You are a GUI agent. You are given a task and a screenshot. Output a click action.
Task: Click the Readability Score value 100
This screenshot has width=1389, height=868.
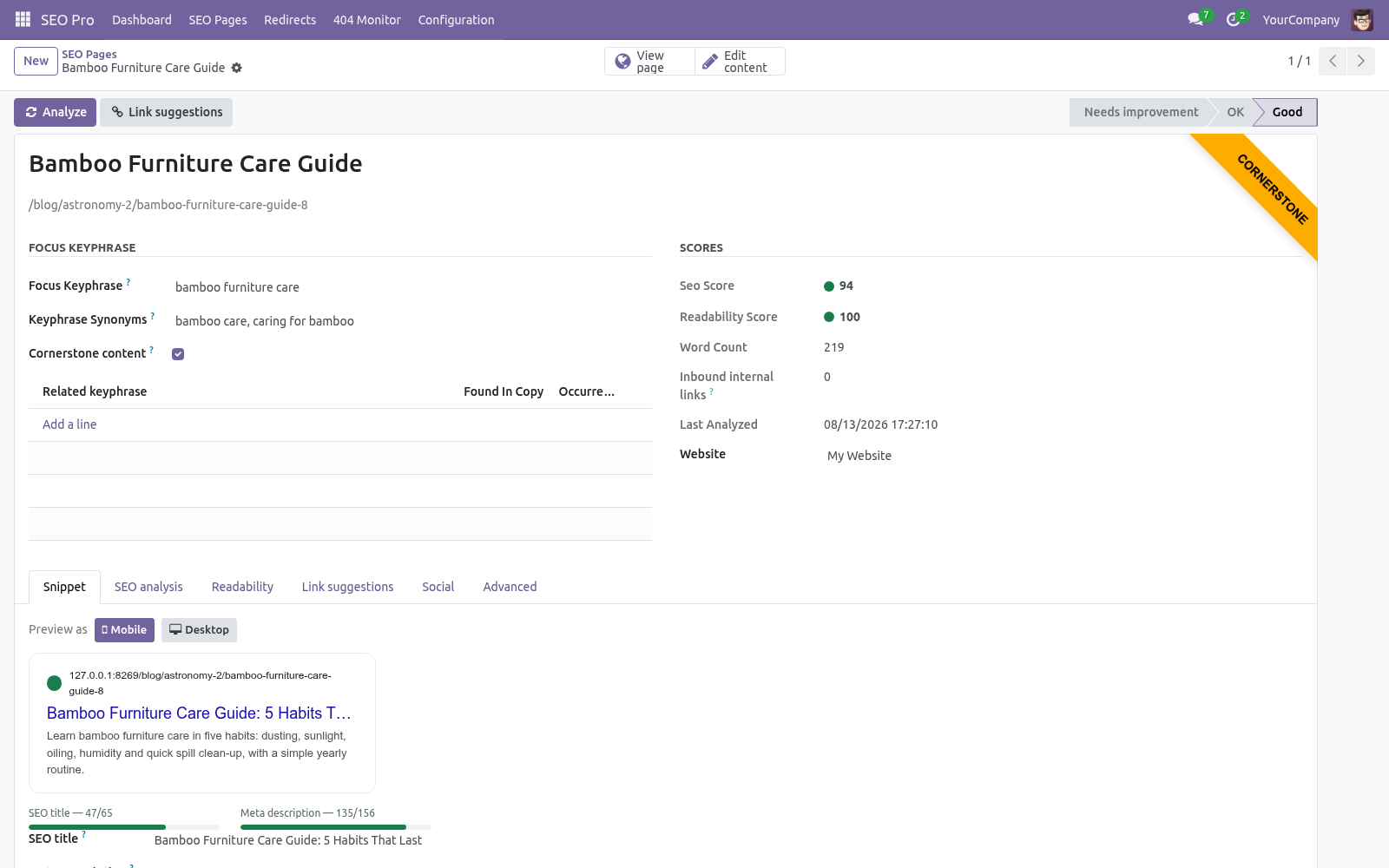pyautogui.click(x=850, y=317)
